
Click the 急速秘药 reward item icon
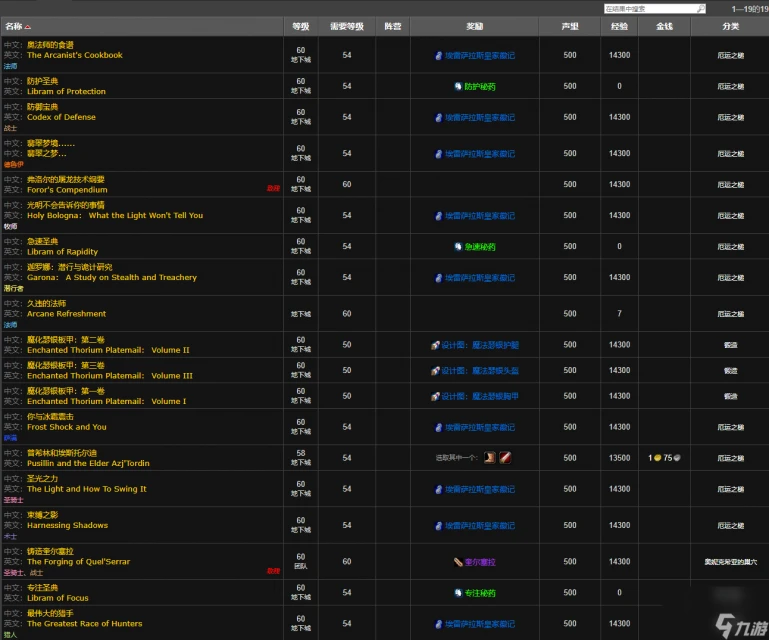click(x=458, y=246)
